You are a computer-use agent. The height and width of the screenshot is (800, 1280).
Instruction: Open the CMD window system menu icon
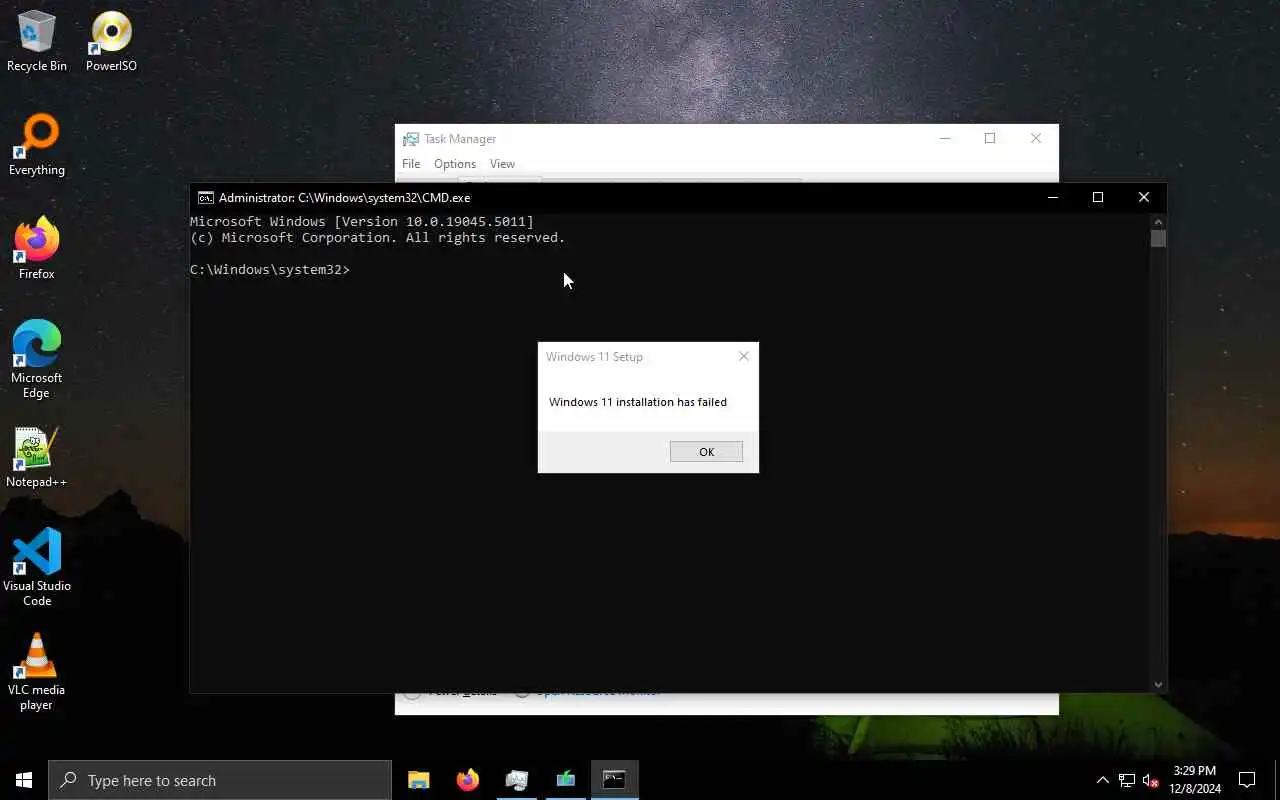coord(205,197)
